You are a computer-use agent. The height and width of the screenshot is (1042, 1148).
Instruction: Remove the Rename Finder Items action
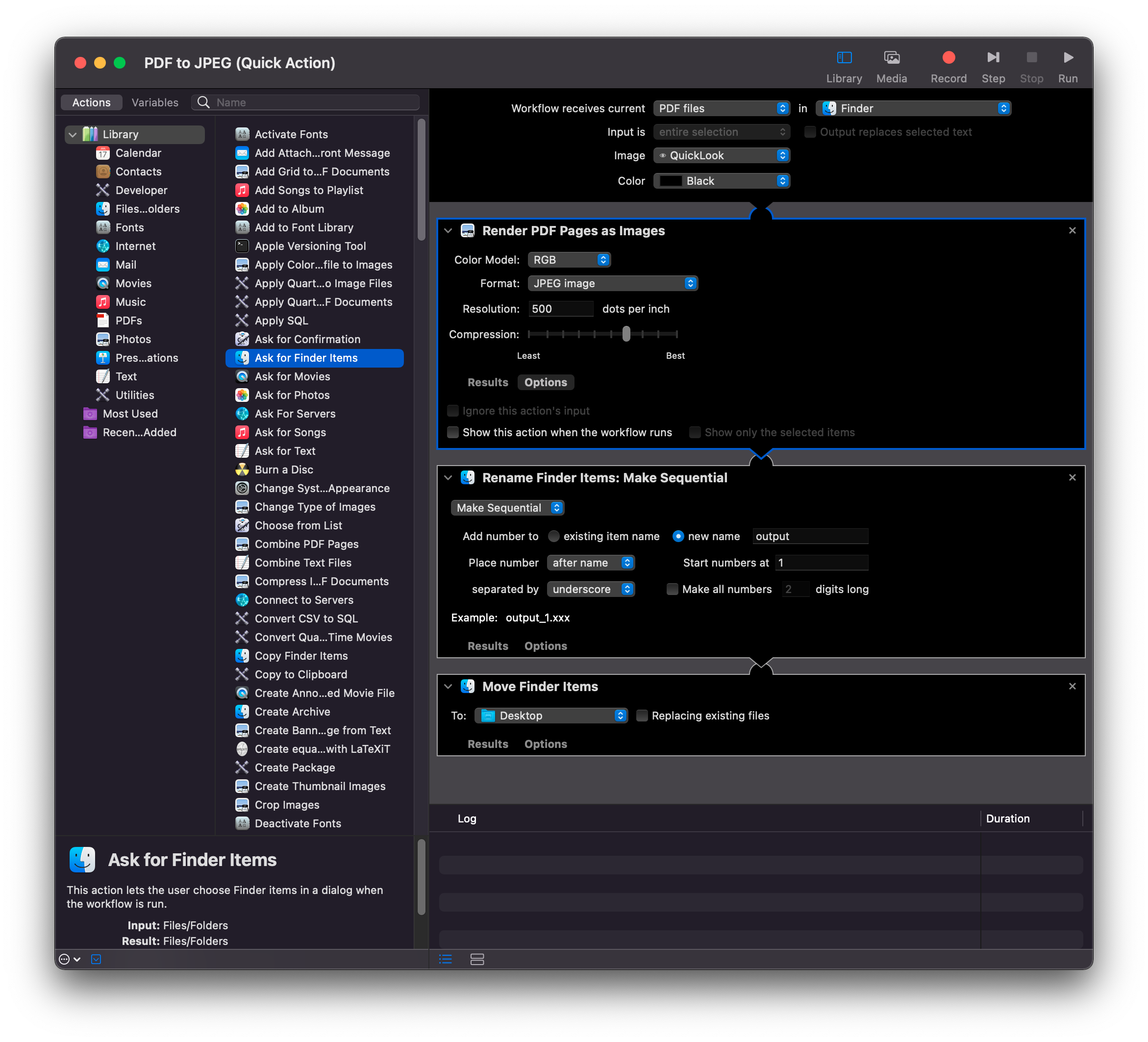click(1072, 478)
